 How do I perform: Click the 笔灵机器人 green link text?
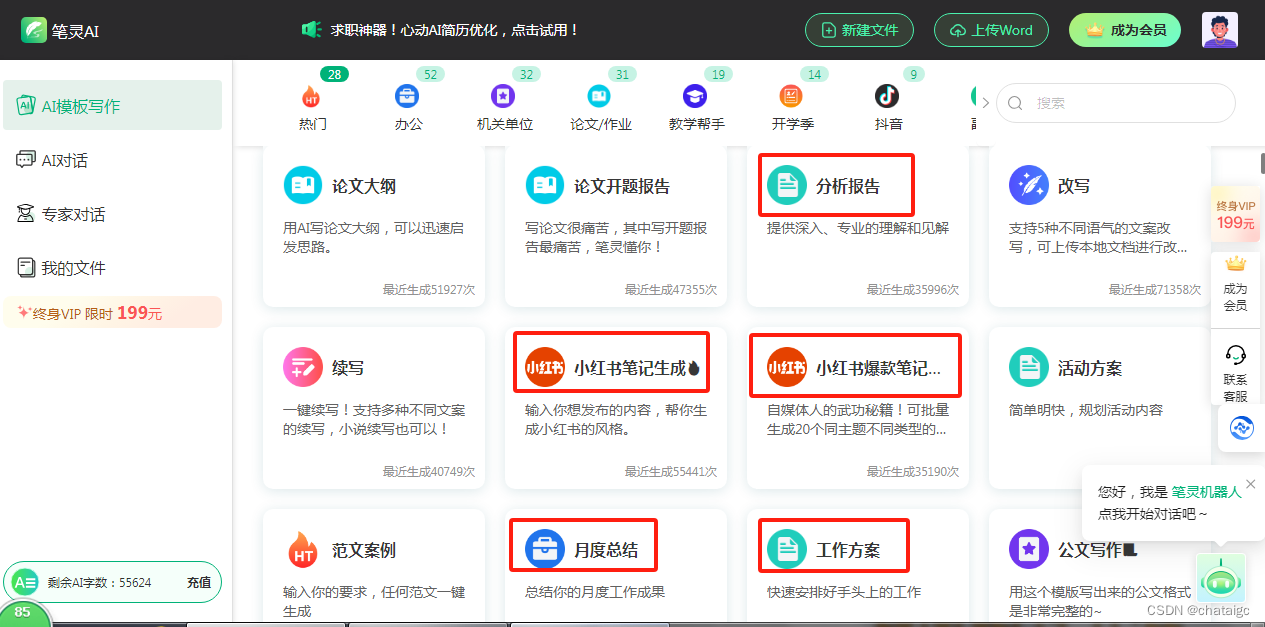(x=1206, y=492)
